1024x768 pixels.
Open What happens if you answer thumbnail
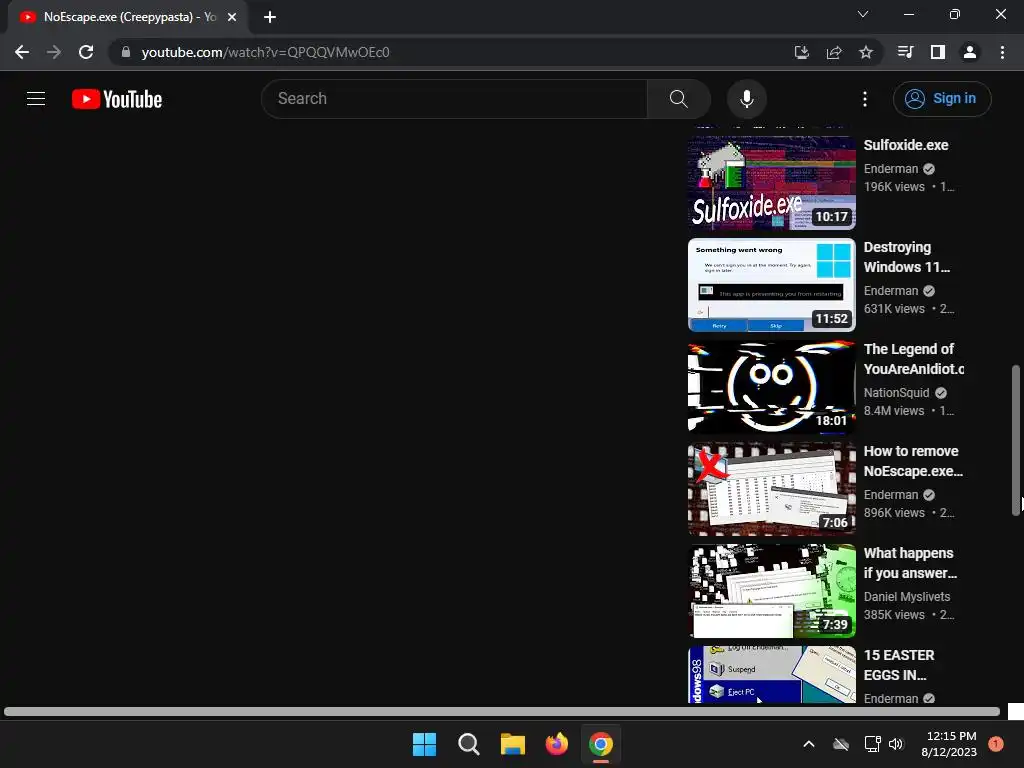tap(771, 590)
